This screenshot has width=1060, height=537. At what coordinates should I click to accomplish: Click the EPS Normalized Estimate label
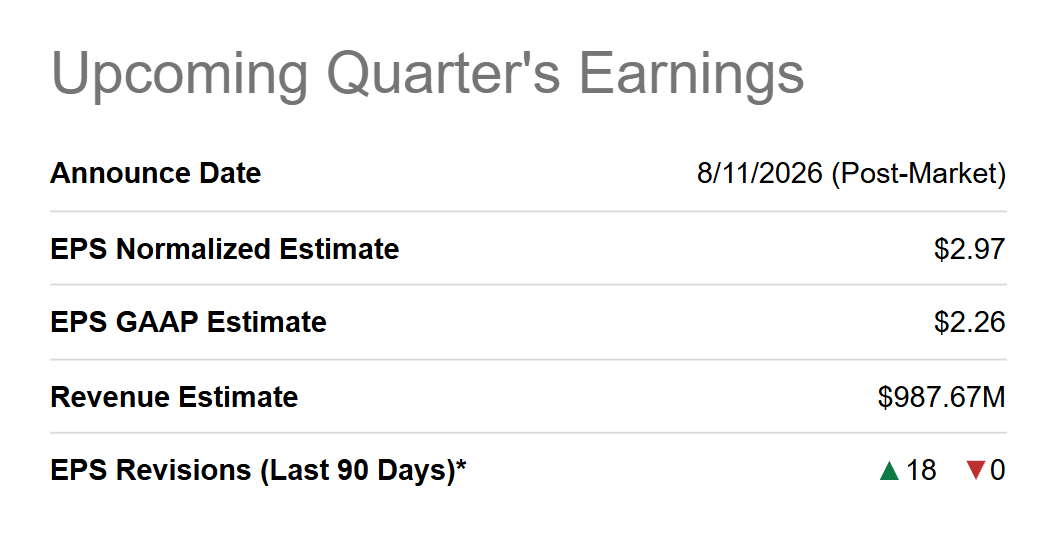tap(224, 249)
